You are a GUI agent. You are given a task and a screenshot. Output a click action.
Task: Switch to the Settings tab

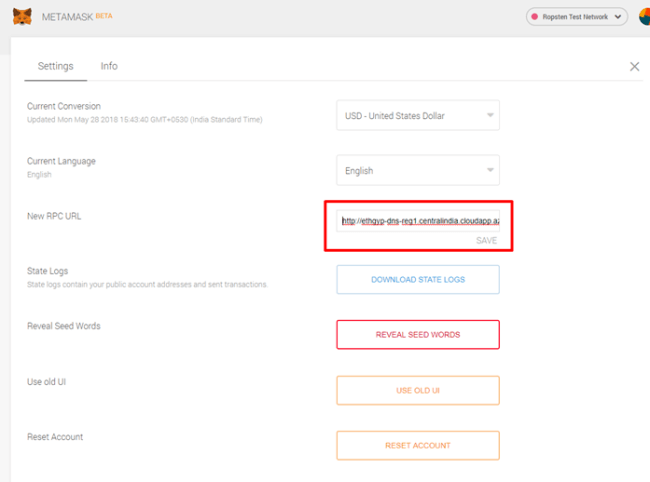[56, 66]
